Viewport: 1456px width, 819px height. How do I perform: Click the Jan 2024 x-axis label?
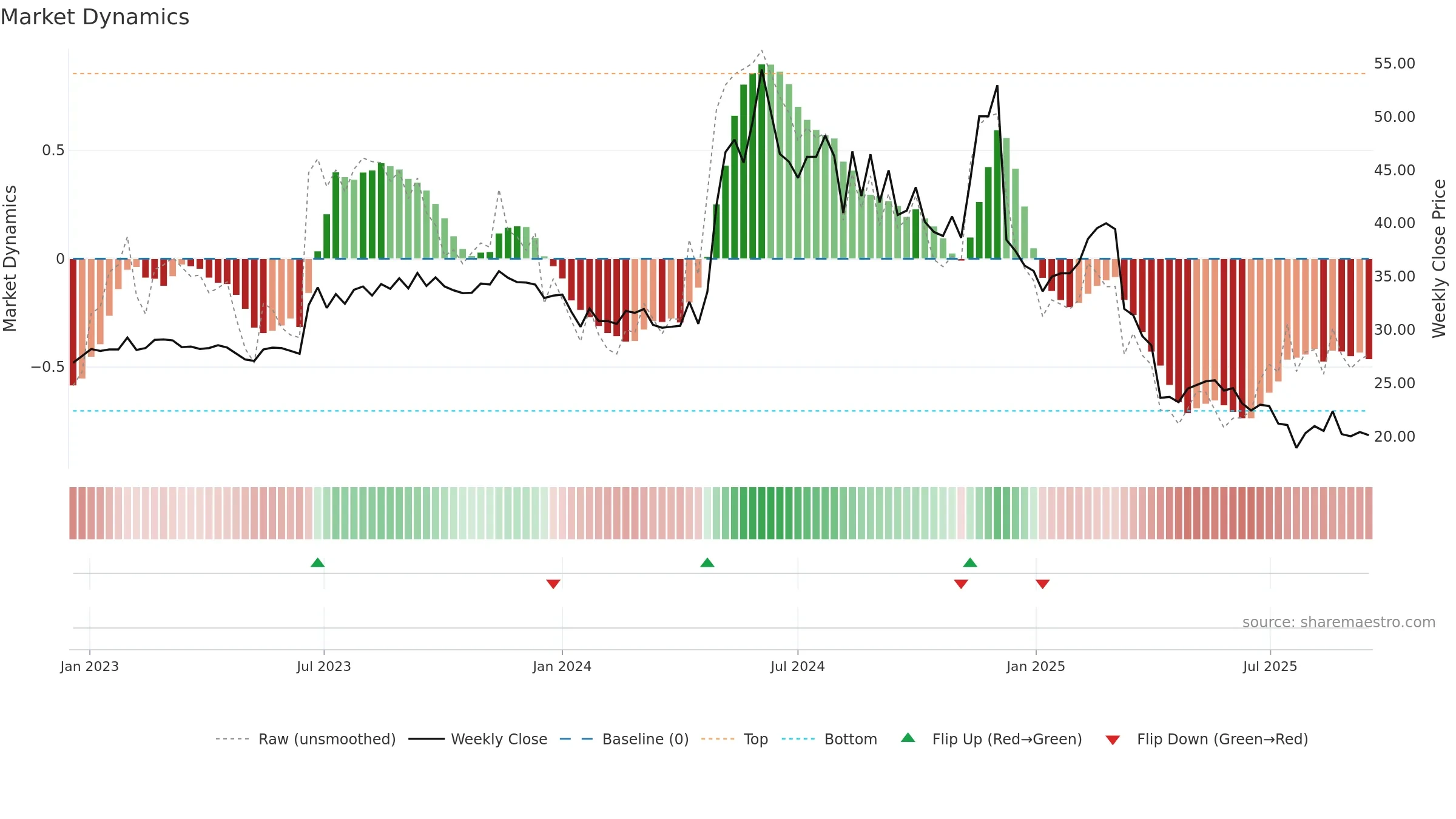(x=562, y=666)
